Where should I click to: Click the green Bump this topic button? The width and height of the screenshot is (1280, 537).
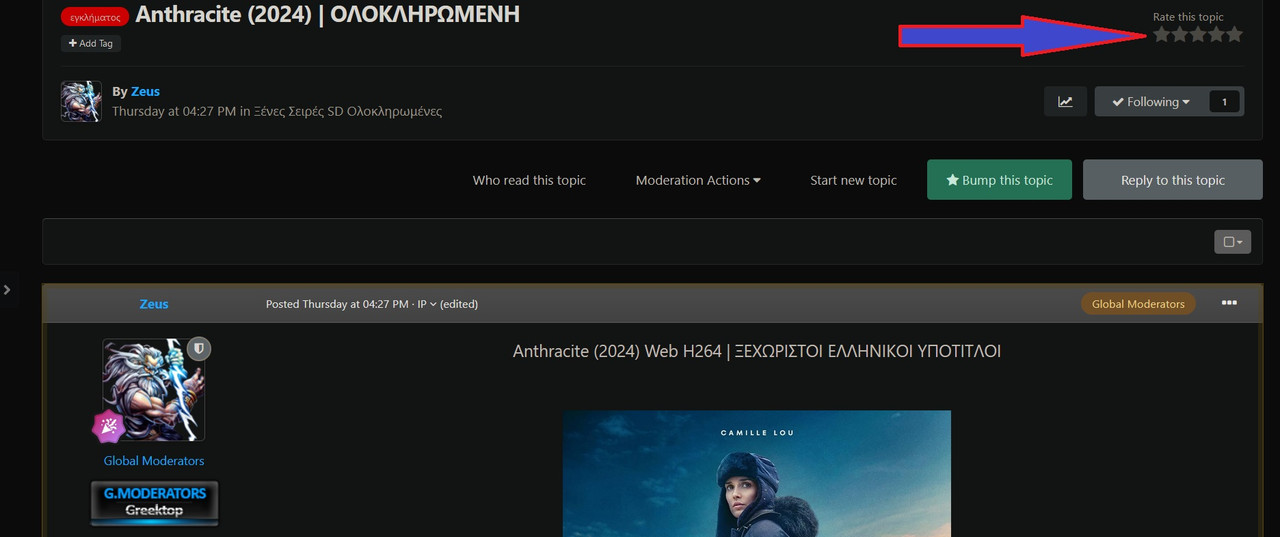pos(1000,180)
